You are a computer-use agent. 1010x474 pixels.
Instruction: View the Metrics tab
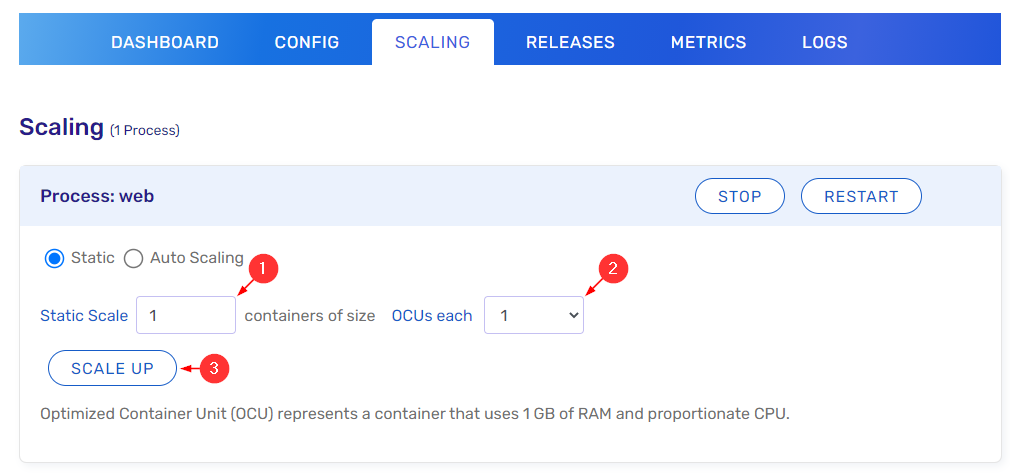coord(708,42)
